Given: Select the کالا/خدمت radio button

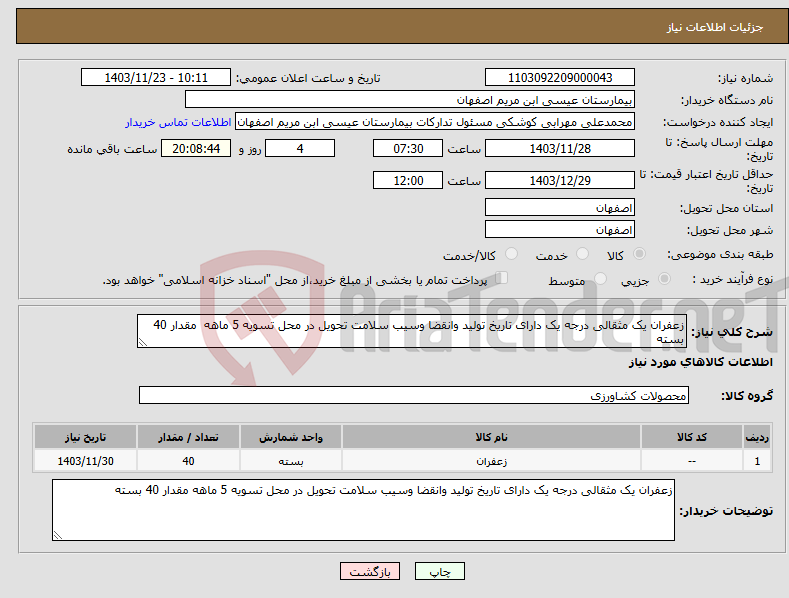Looking at the screenshot, I should coord(511,254).
